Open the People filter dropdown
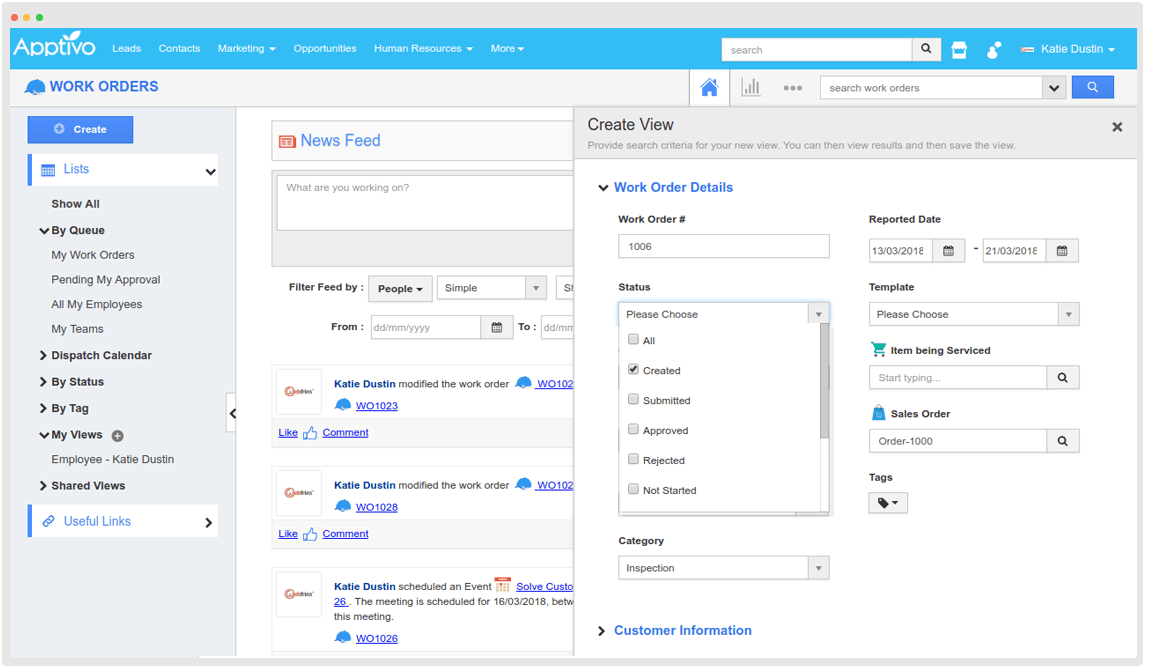 coord(402,290)
